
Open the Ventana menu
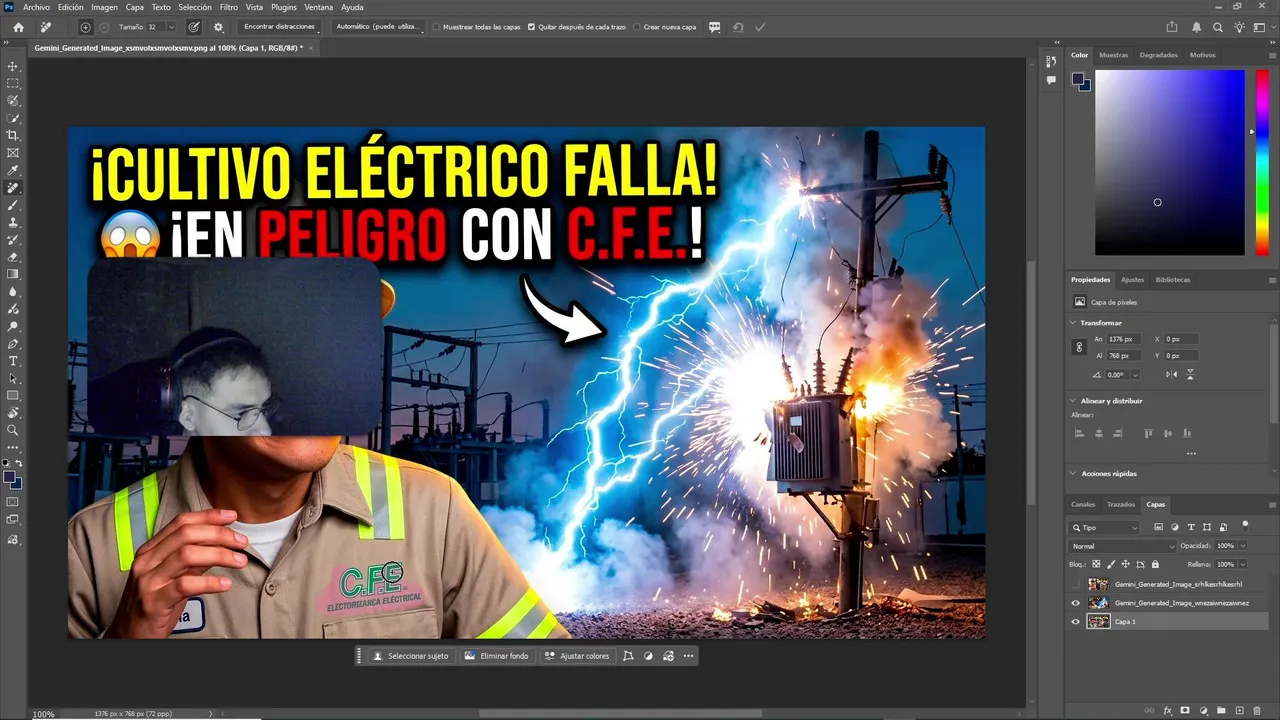(x=319, y=7)
